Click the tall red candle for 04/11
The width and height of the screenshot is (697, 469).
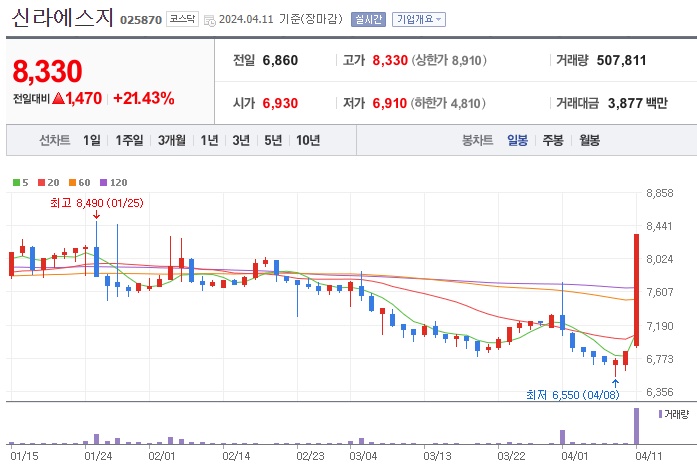point(637,290)
